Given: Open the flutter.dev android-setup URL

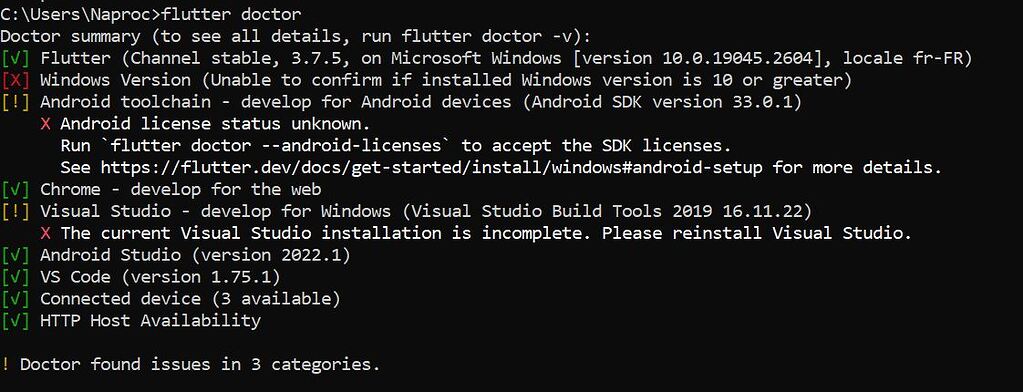Looking at the screenshot, I should (431, 168).
